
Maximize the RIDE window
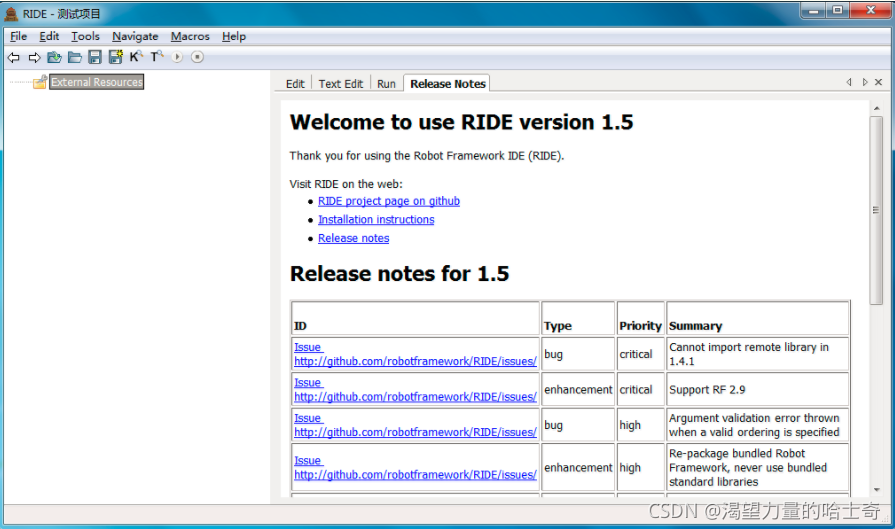tap(837, 10)
